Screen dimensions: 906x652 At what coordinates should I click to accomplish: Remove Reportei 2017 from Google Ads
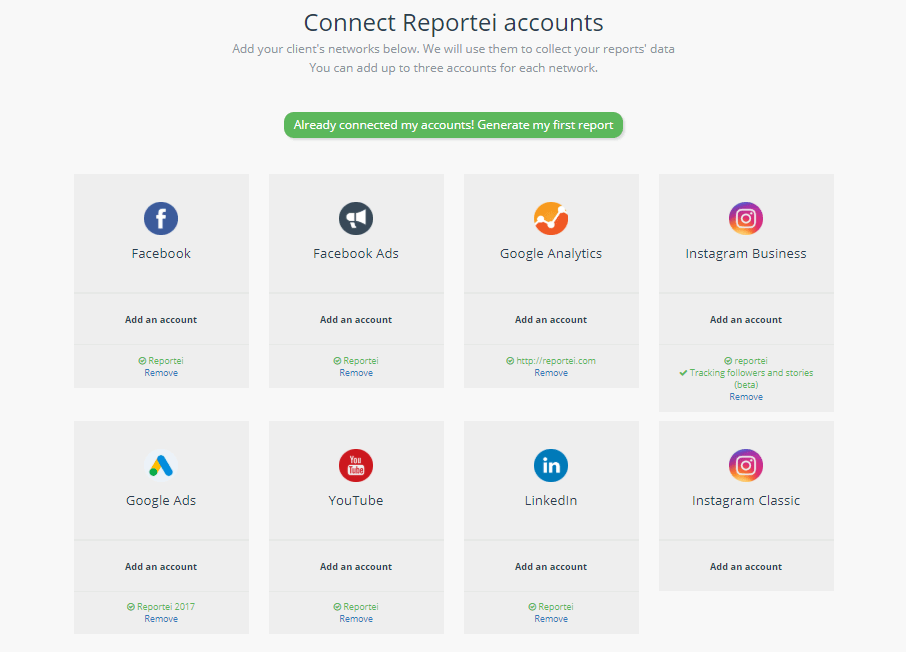point(161,618)
